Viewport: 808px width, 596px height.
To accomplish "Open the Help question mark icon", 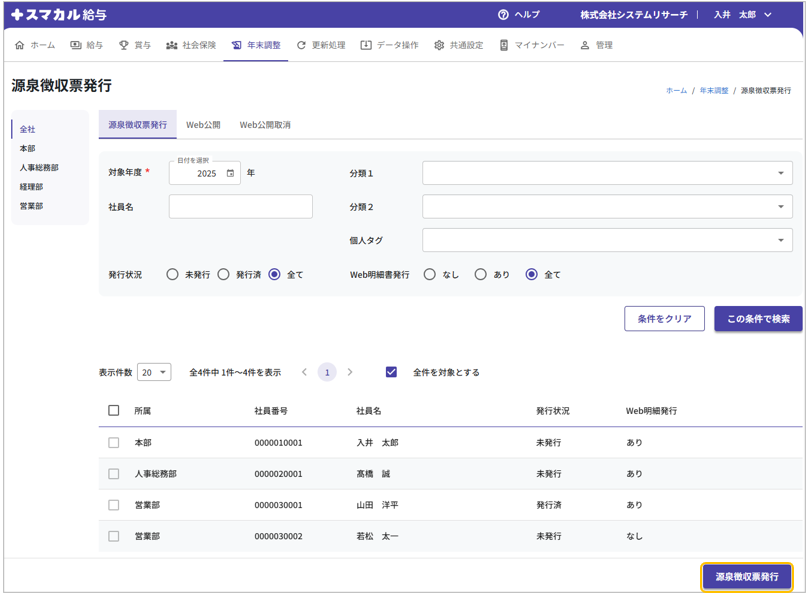I will 503,15.
